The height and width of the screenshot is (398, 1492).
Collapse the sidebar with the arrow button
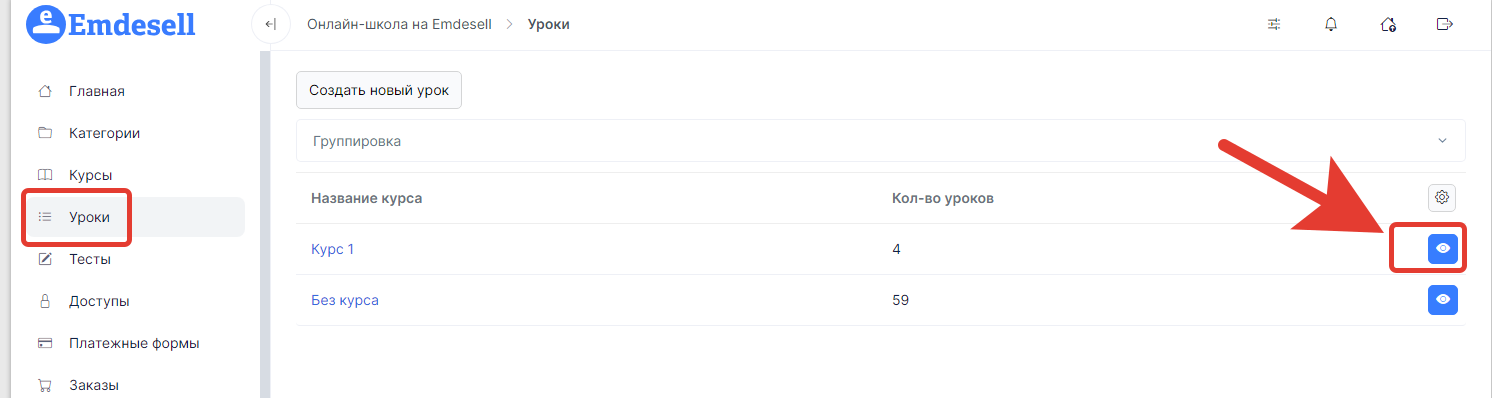pyautogui.click(x=270, y=24)
